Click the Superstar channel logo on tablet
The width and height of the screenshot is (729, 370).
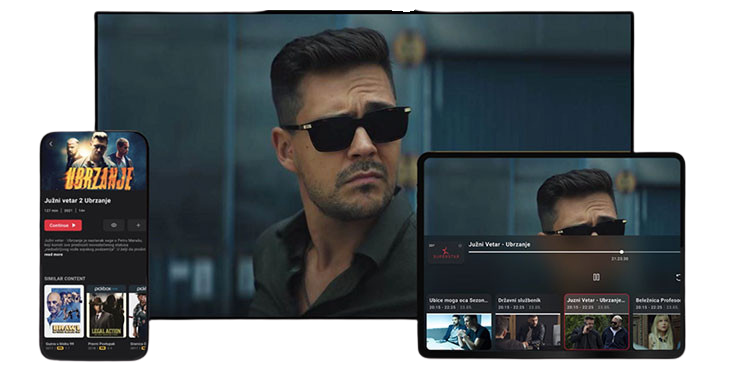pyautogui.click(x=445, y=253)
